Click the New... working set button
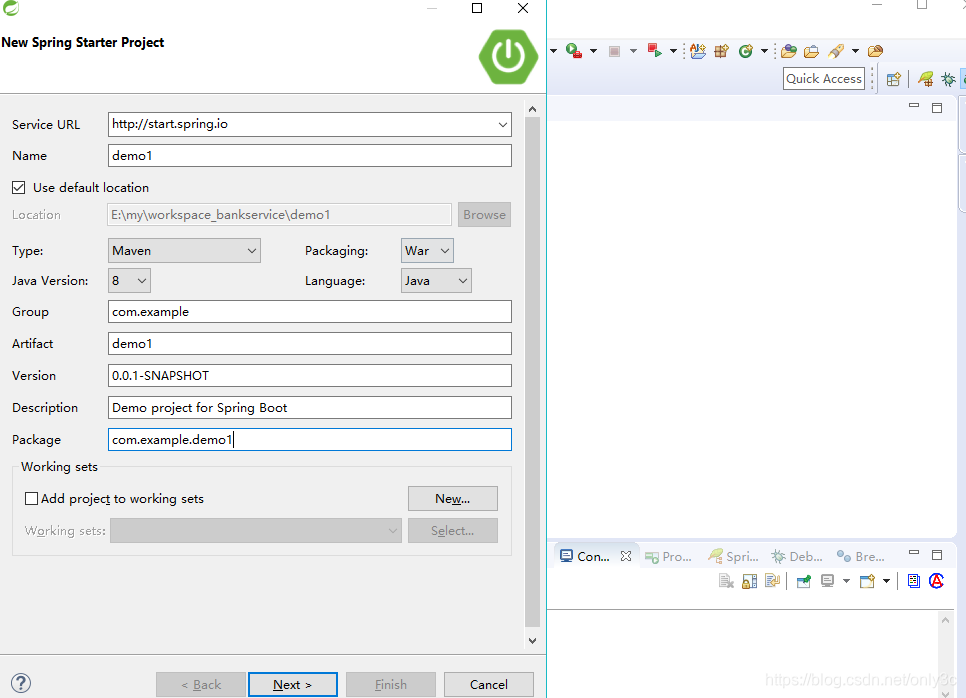Image resolution: width=966 pixels, height=698 pixels. [453, 498]
